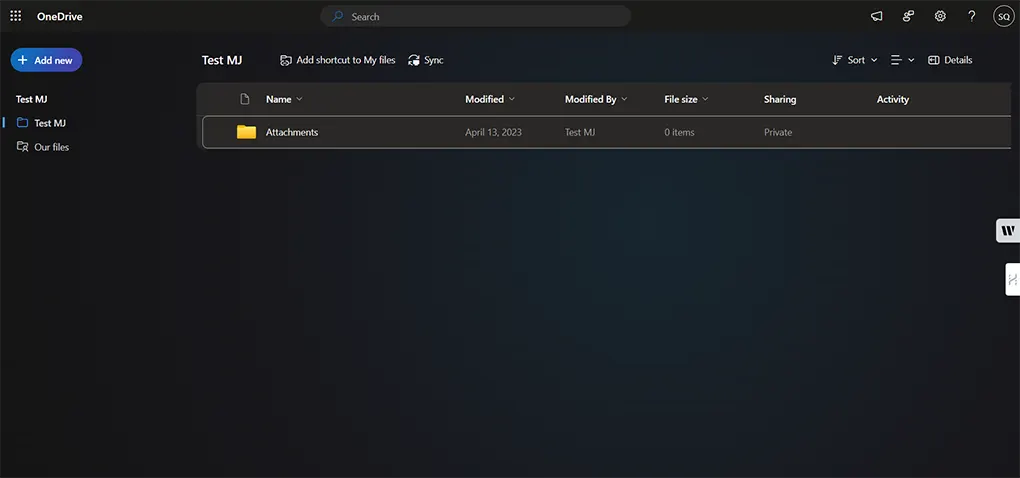Open the SQ account avatar

[1004, 16]
